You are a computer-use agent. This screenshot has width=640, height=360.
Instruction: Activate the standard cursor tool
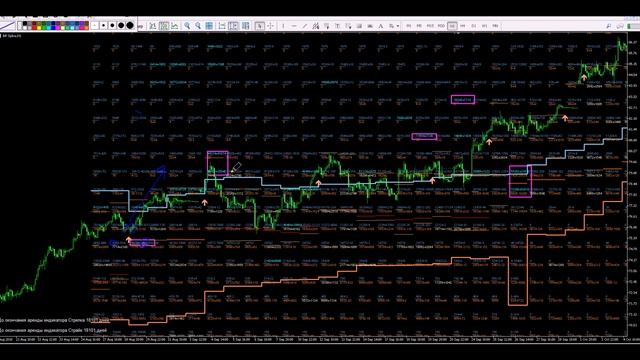[x=259, y=26]
